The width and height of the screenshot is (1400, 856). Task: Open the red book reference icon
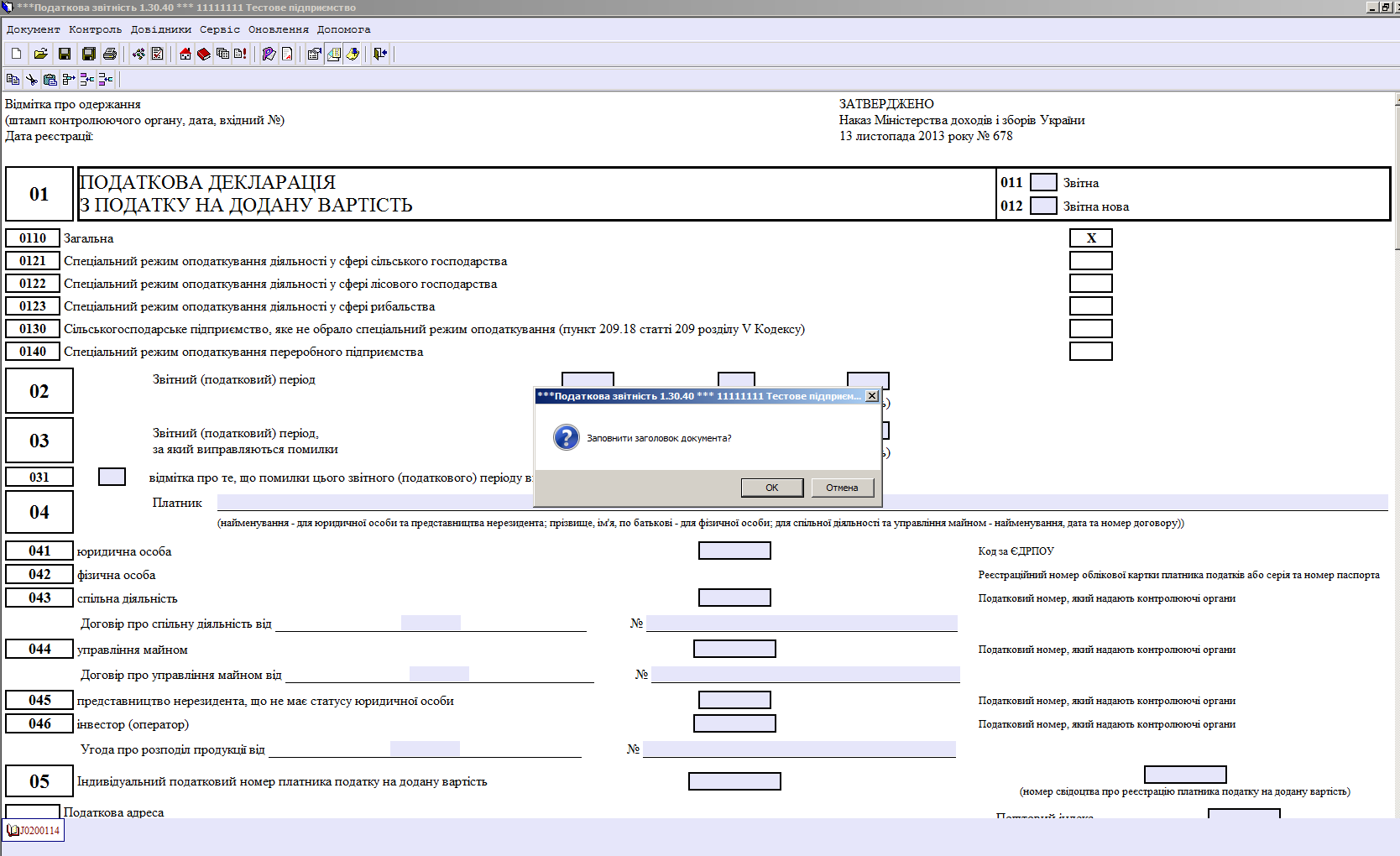click(204, 54)
